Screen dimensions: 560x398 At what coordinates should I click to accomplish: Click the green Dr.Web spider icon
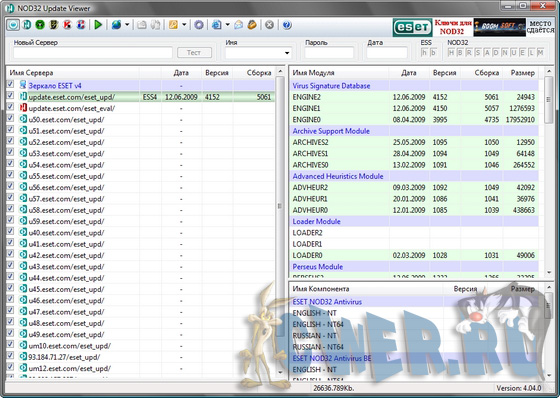click(40, 25)
